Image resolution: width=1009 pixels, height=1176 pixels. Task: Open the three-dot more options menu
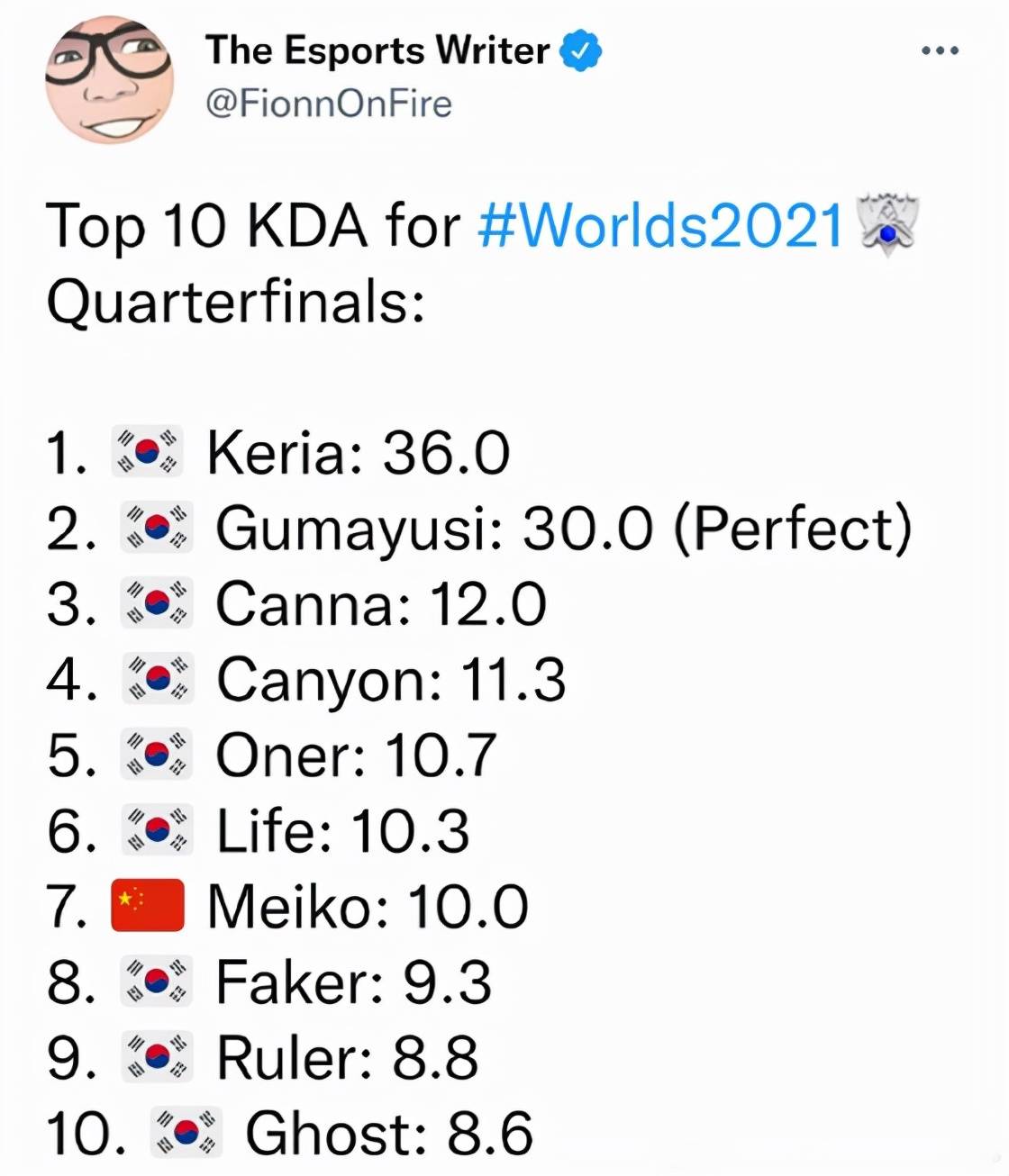pos(940,51)
